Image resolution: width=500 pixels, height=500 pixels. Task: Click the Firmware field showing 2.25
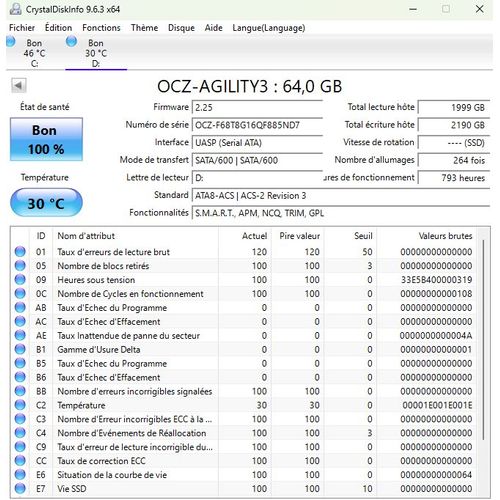tap(257, 107)
